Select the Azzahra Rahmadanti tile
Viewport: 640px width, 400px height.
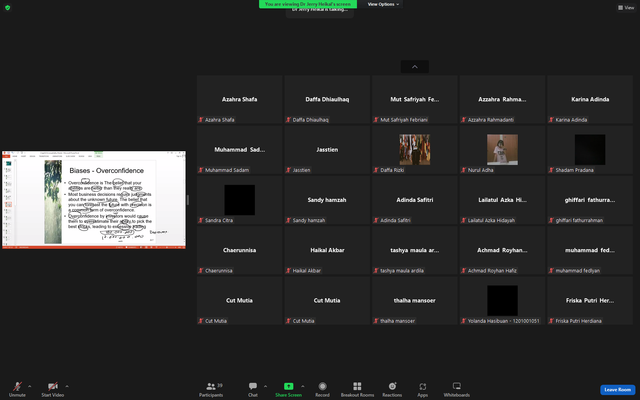(502, 99)
